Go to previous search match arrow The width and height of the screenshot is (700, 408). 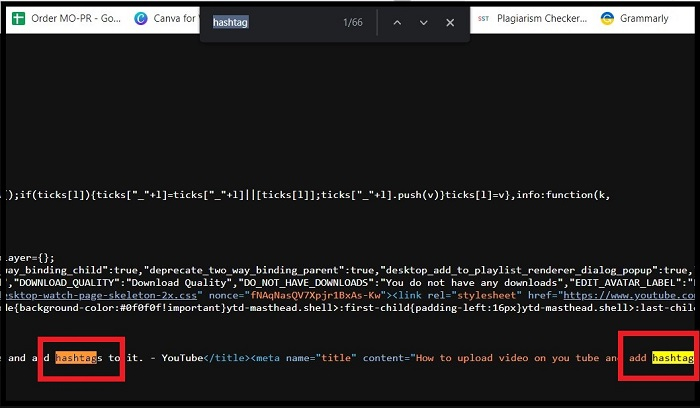coord(397,22)
